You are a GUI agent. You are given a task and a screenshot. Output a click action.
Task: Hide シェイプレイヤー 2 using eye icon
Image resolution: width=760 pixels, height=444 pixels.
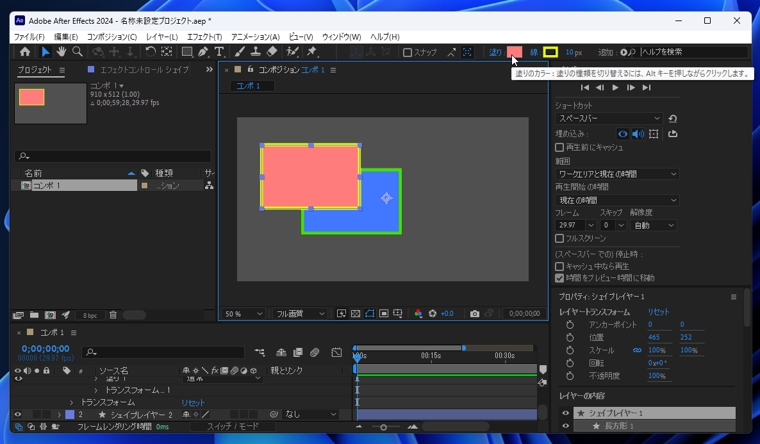[x=18, y=414]
